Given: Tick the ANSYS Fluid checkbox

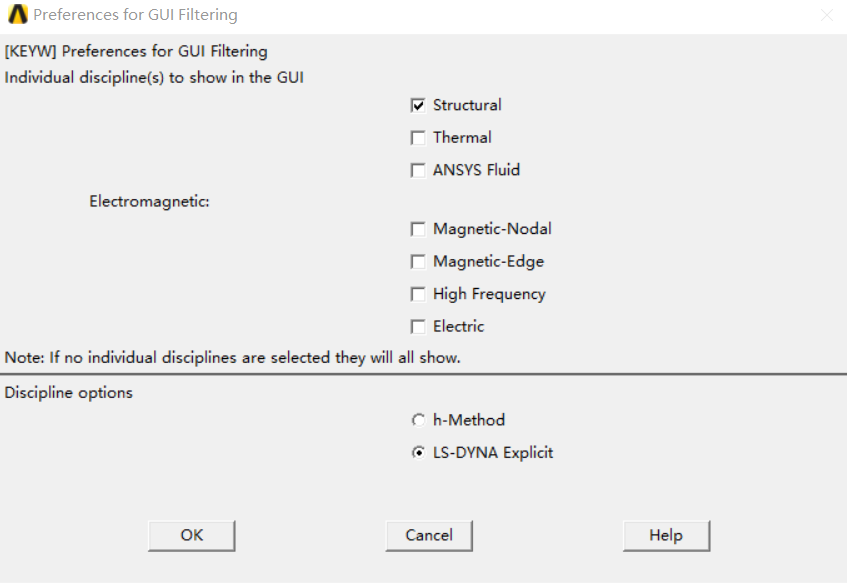Looking at the screenshot, I should (418, 170).
